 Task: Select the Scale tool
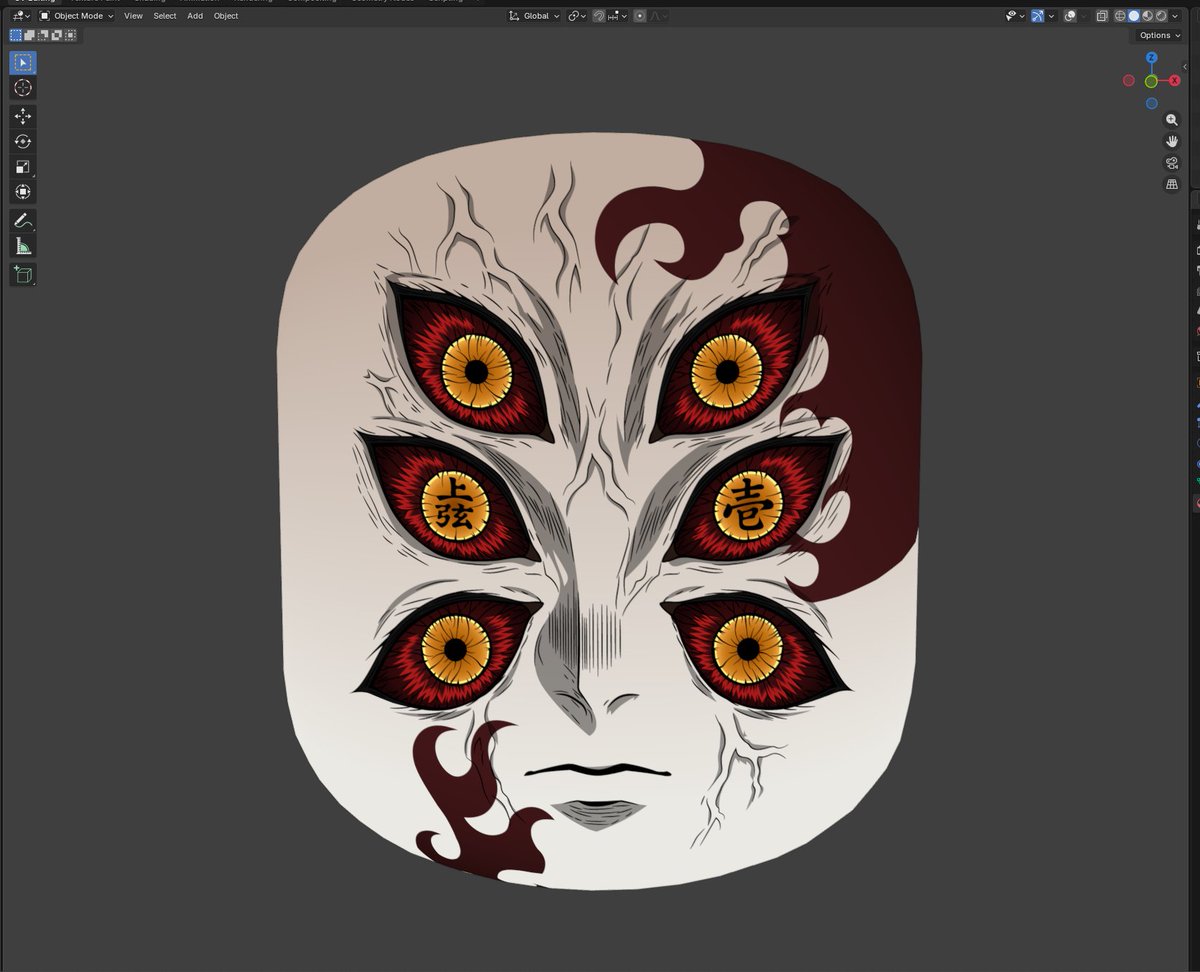click(x=23, y=166)
